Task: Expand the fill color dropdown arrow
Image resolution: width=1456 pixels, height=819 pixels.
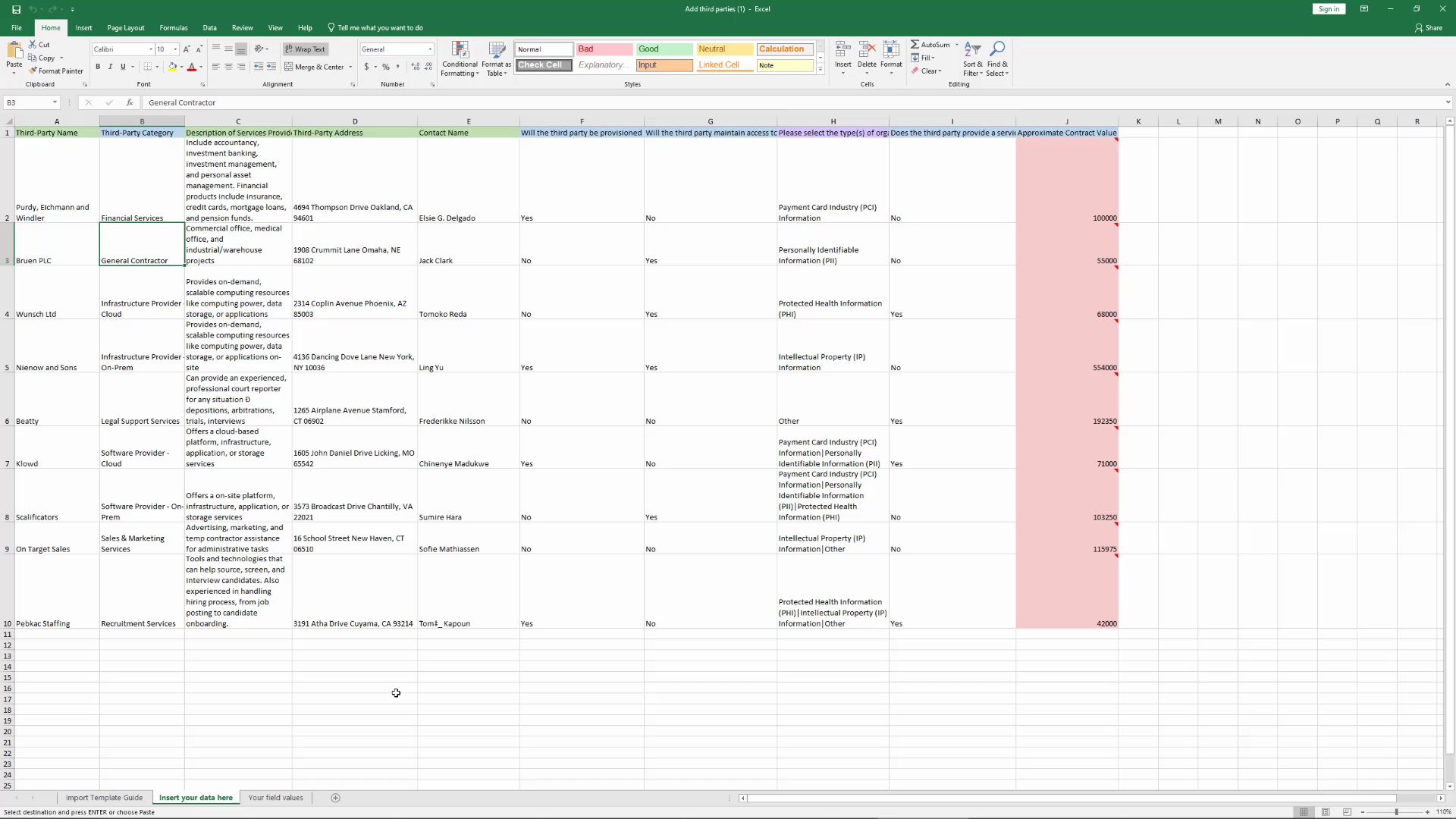Action: [x=181, y=66]
